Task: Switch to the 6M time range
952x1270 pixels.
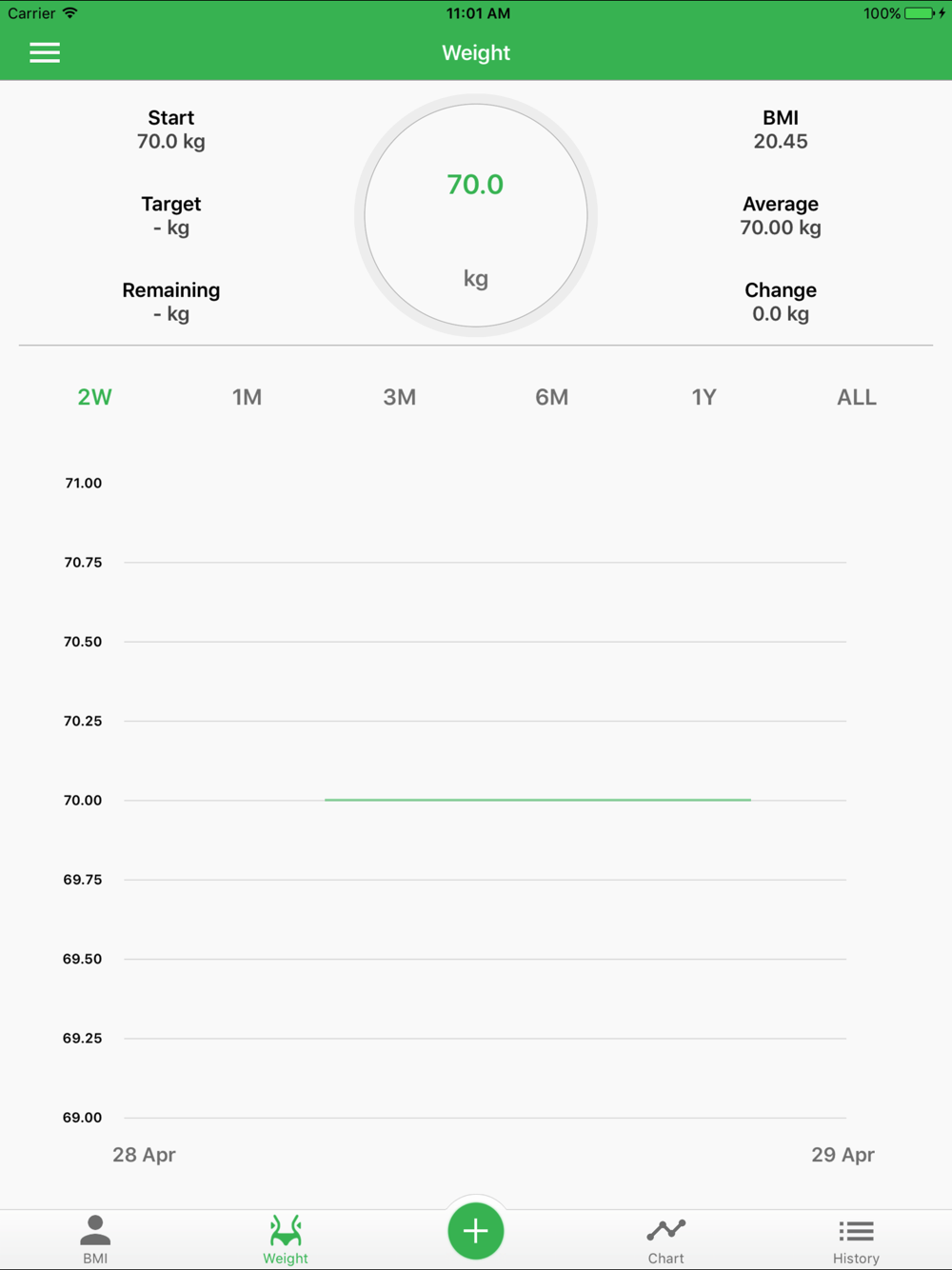Action: [552, 397]
